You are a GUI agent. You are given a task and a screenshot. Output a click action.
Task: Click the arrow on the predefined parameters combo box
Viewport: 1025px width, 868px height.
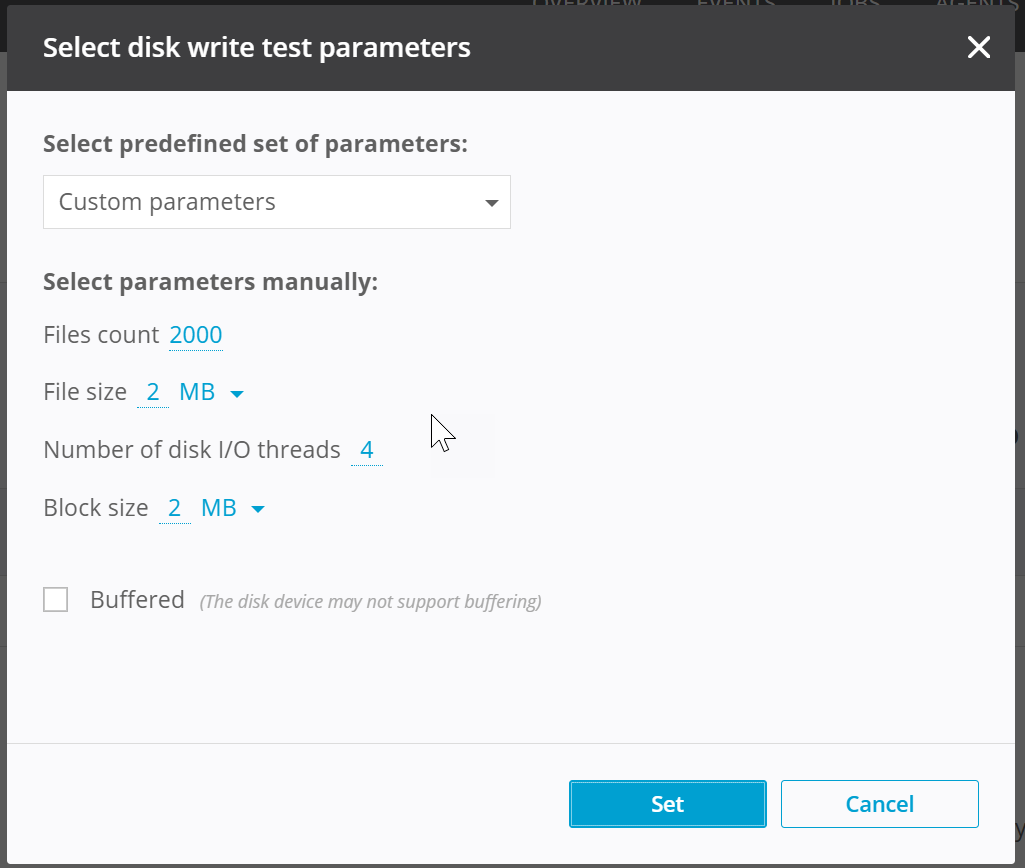[491, 203]
